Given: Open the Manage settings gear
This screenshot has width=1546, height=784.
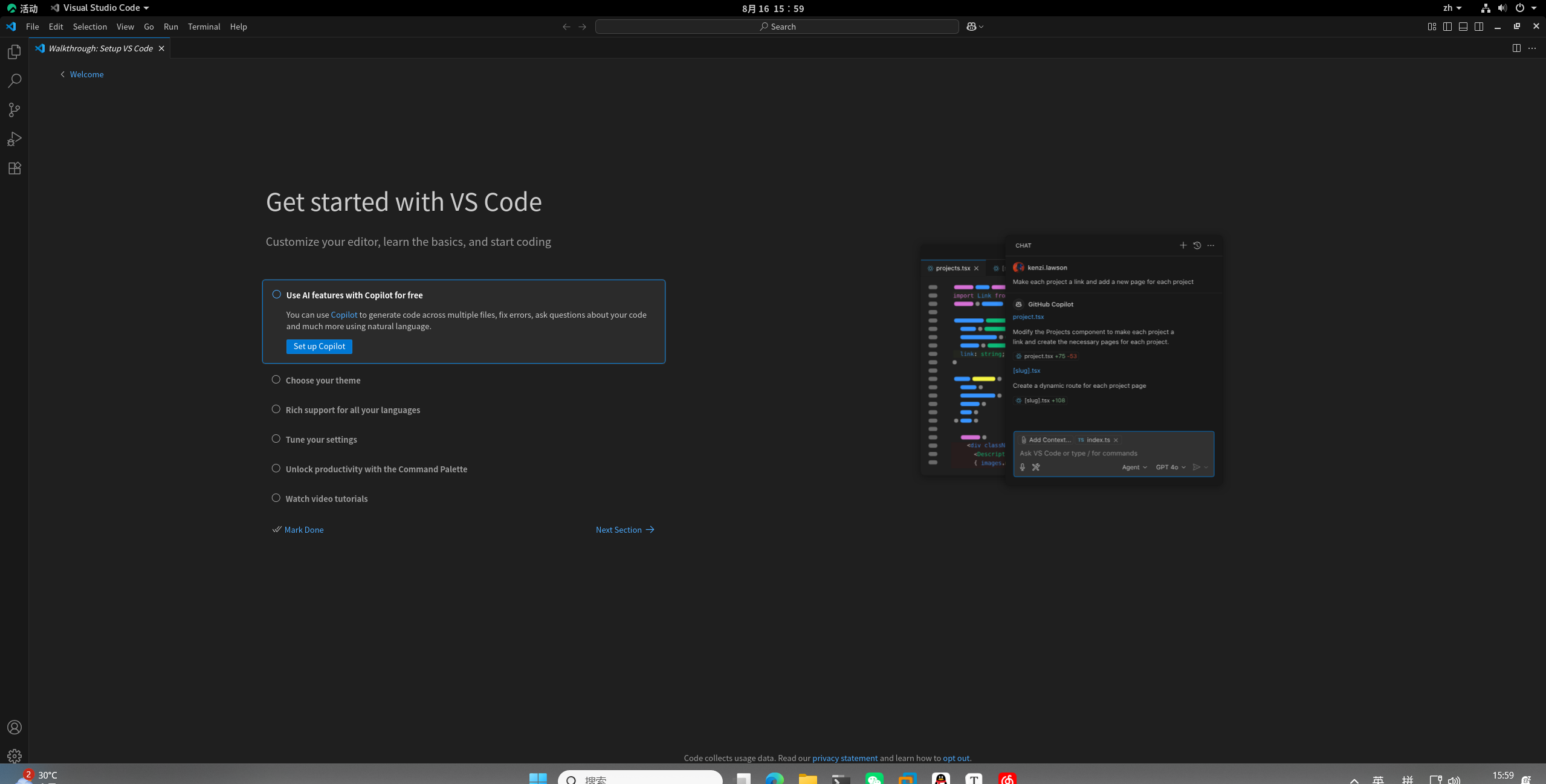Looking at the screenshot, I should [14, 756].
